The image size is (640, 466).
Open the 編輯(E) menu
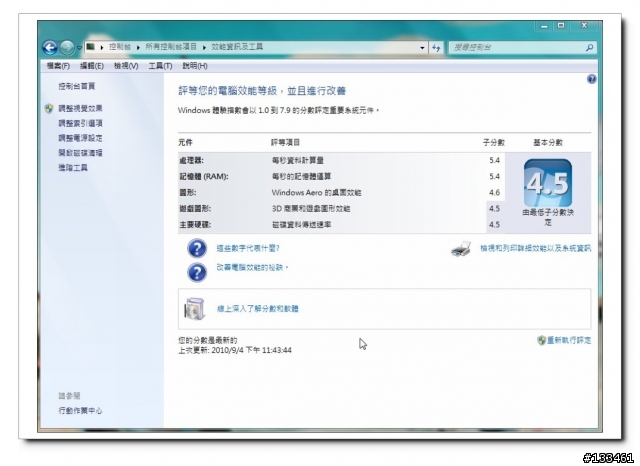91,66
